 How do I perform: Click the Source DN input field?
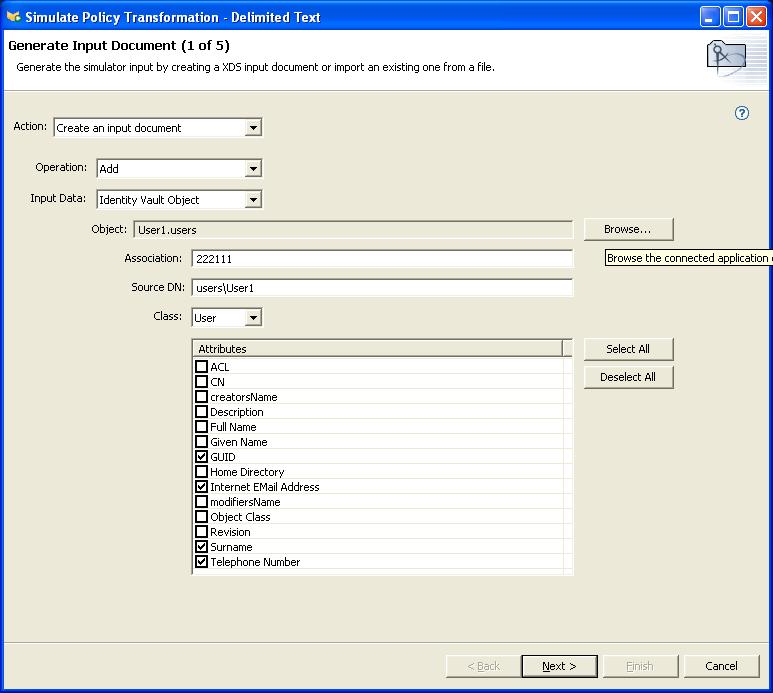click(x=382, y=288)
